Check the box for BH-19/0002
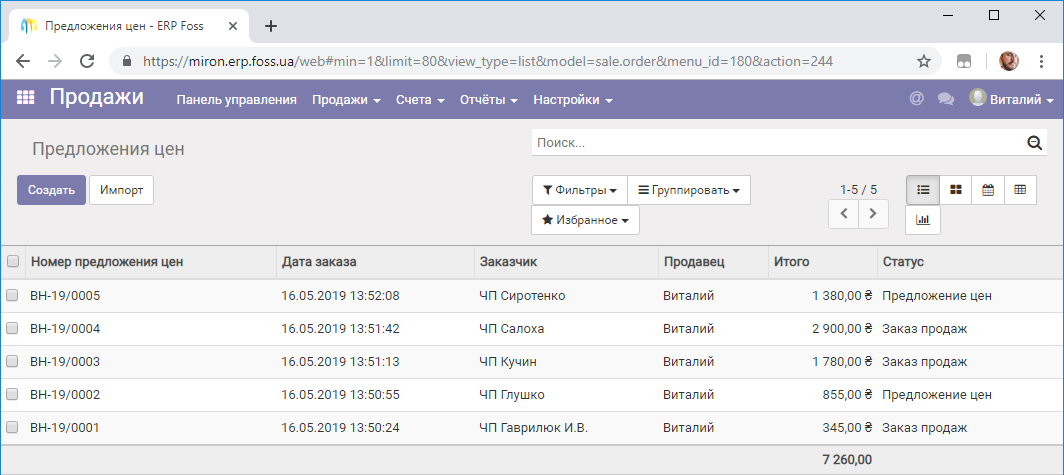The height and width of the screenshot is (475, 1064). (x=12, y=394)
